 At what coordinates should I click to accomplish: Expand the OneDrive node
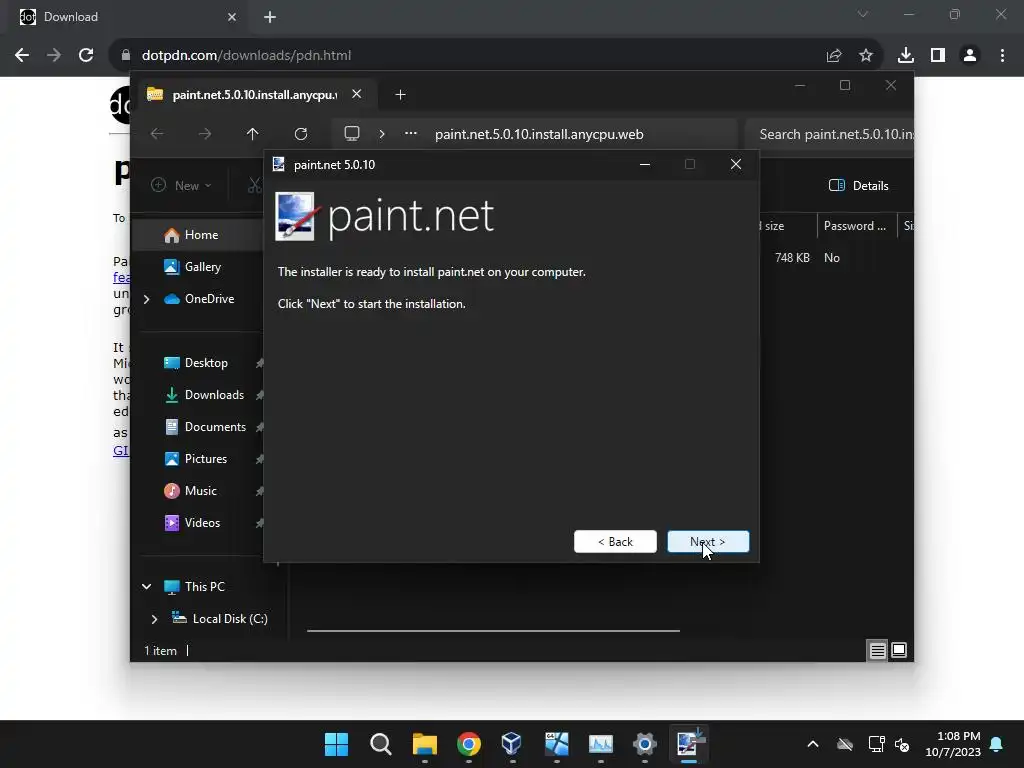[x=146, y=299]
